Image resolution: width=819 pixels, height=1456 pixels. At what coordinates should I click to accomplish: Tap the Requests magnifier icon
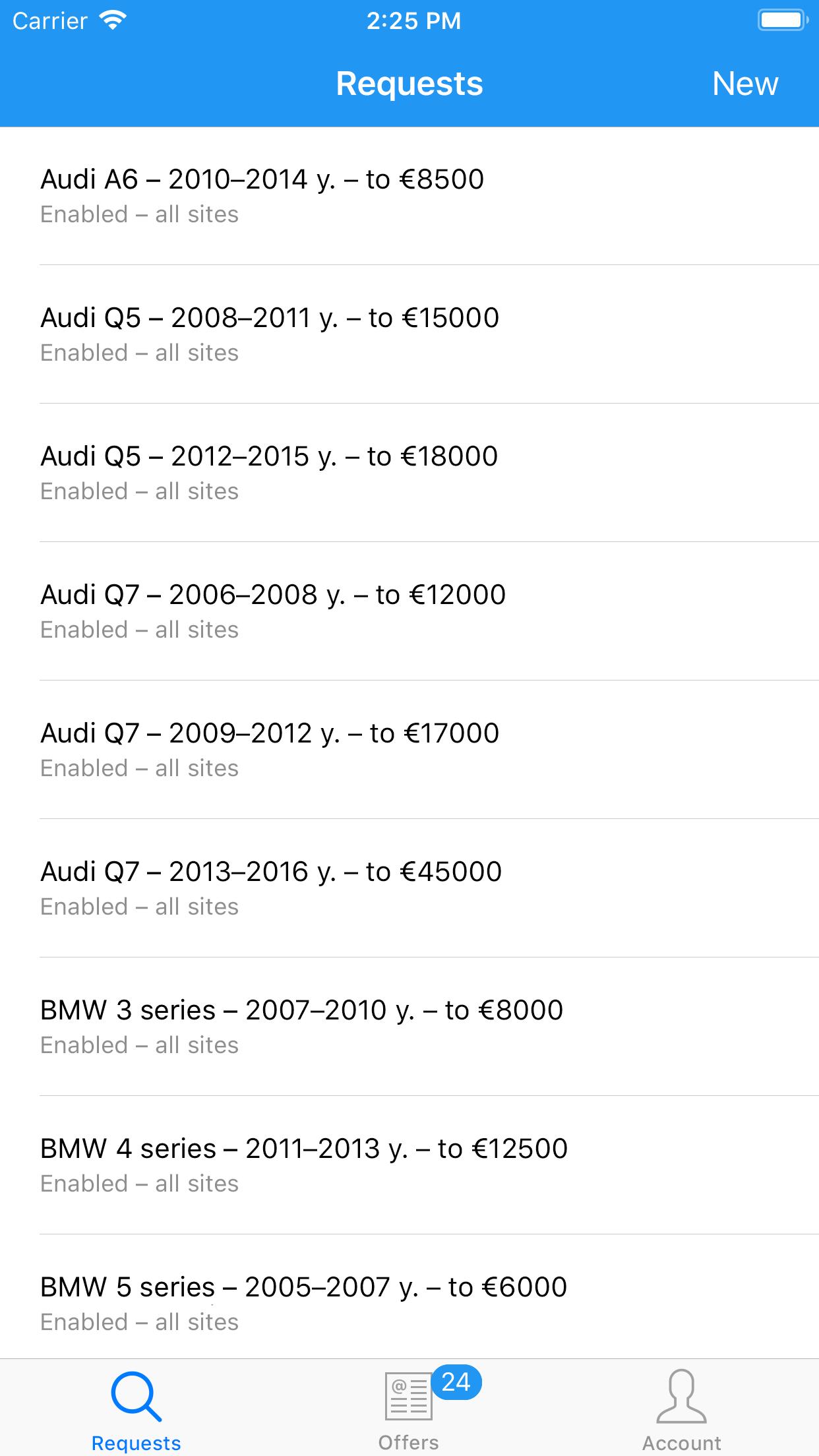(x=136, y=1397)
